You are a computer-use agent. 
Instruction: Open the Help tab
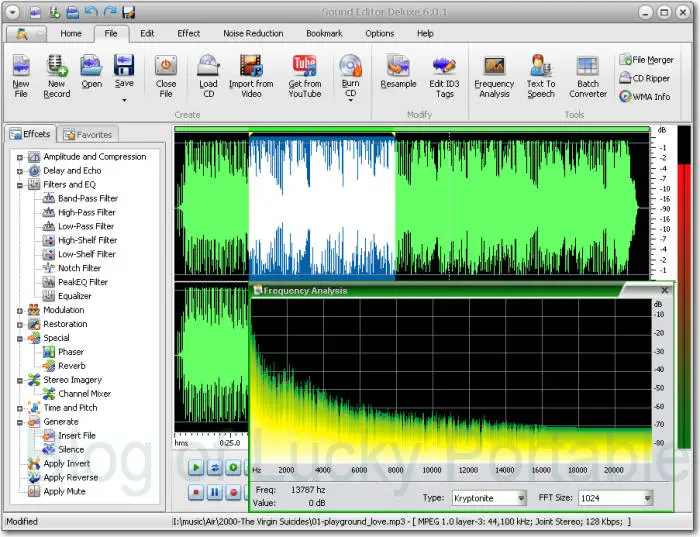425,33
